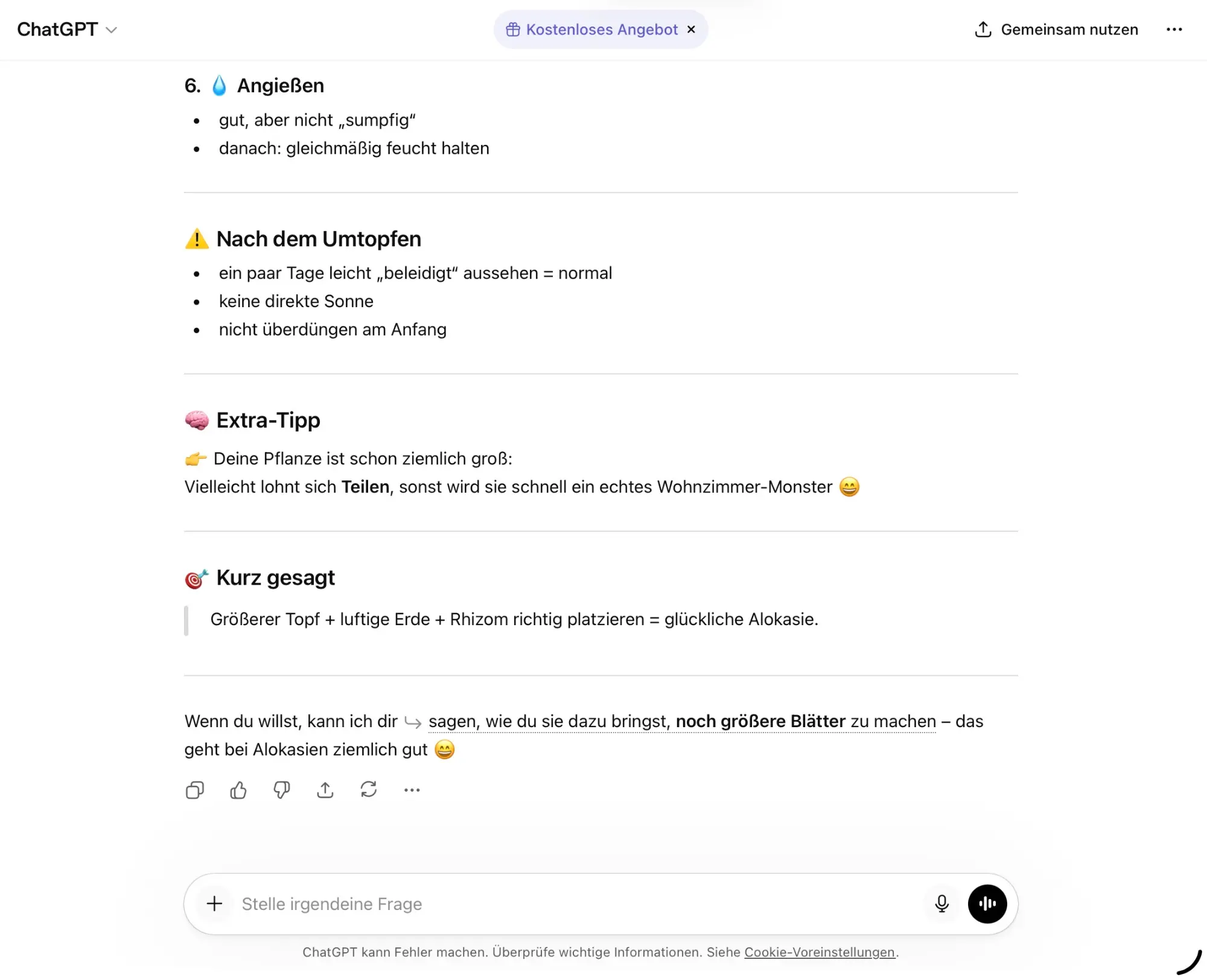Open more actions below the response

(412, 790)
